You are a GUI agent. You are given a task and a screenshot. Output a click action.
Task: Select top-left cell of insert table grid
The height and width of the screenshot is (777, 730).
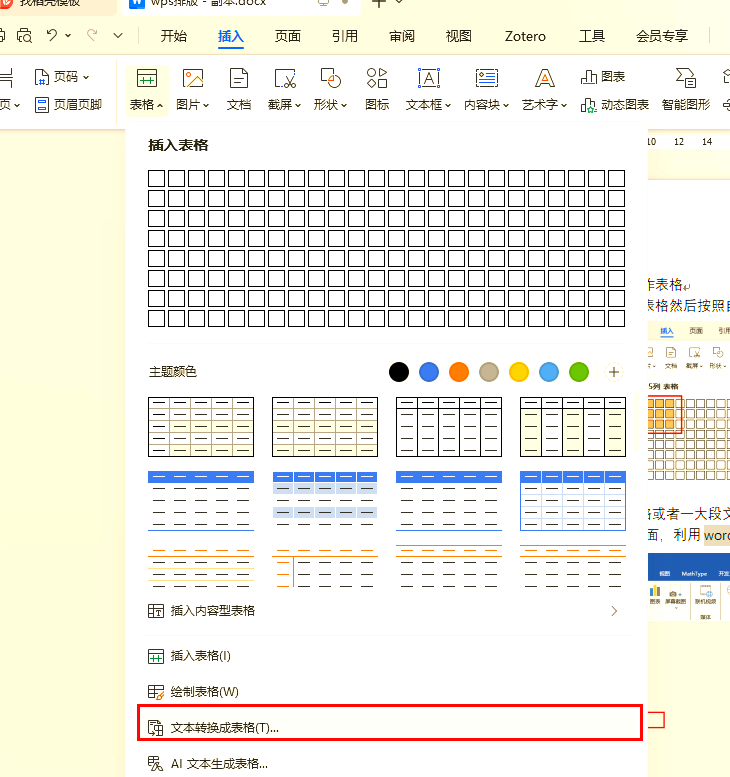(157, 178)
